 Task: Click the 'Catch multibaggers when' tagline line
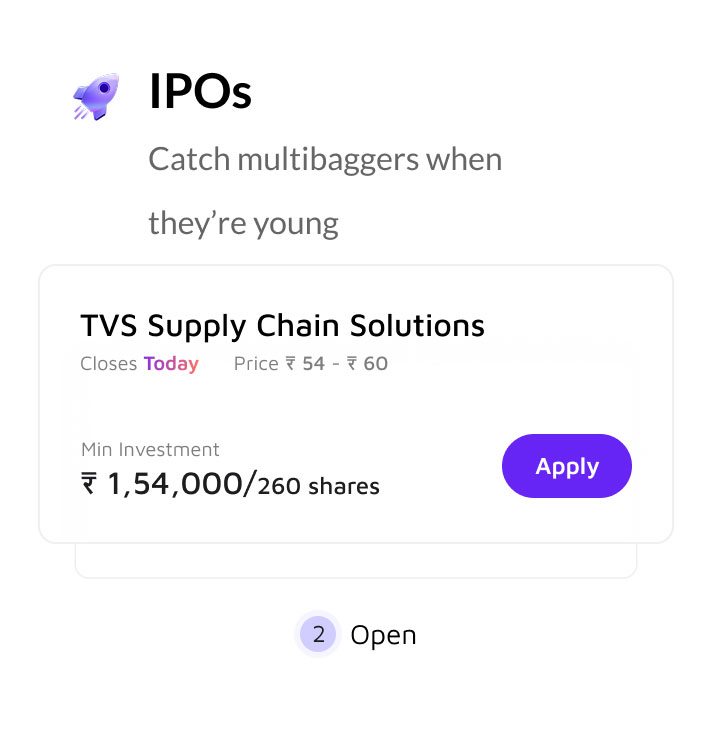325,159
